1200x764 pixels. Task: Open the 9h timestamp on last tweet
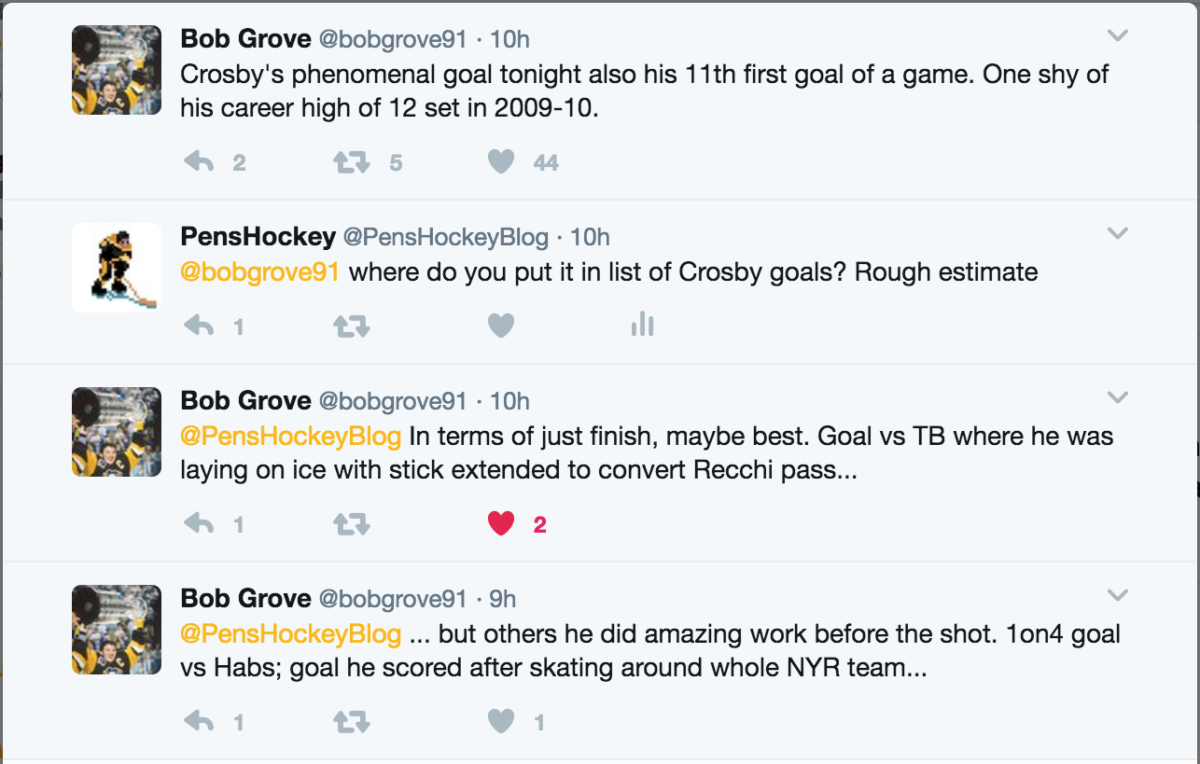tap(502, 598)
